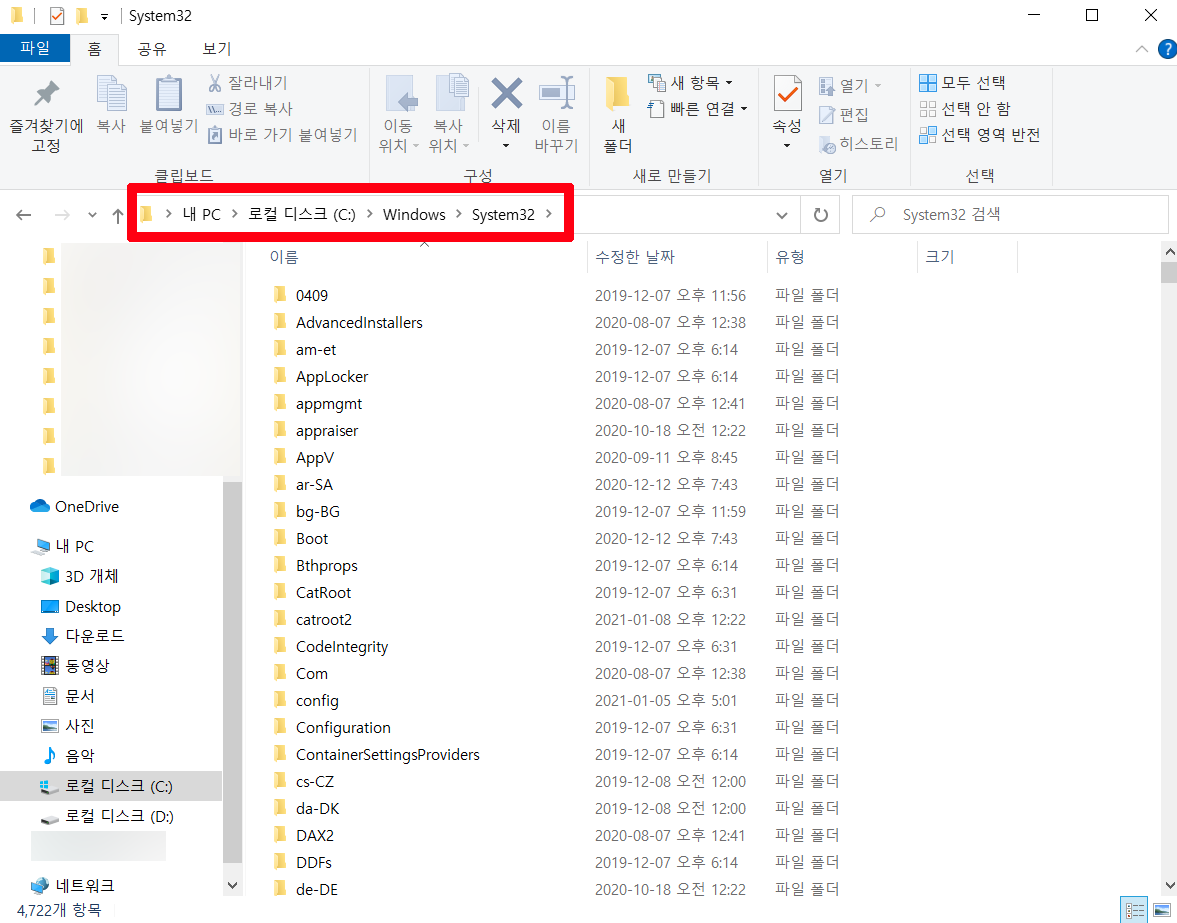Image resolution: width=1177 pixels, height=923 pixels.
Task: Switch to the 홈 (Home) ribbon tab
Action: click(94, 49)
